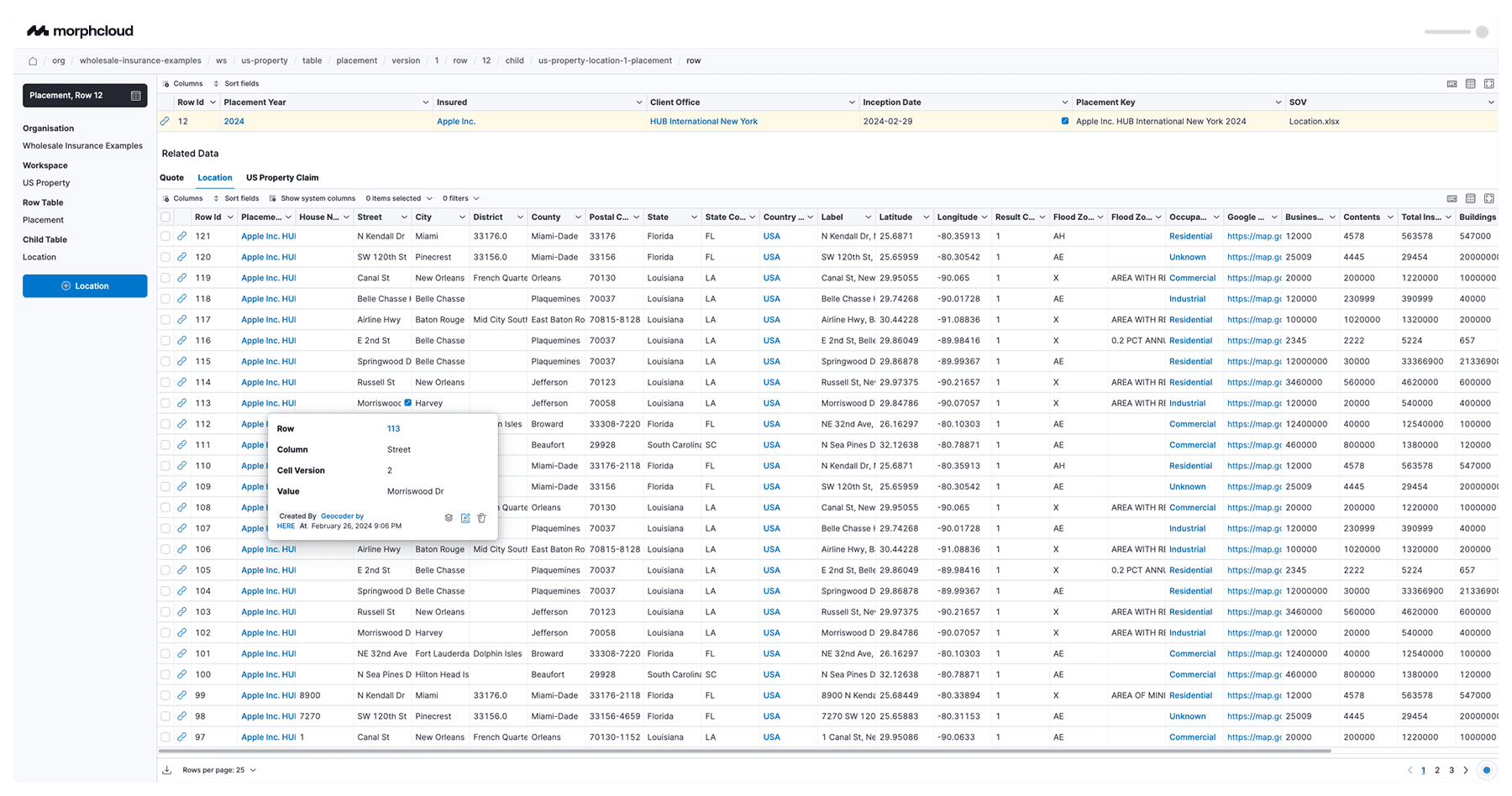The width and height of the screenshot is (1512, 796).
Task: Check the checkbox for row 100
Action: [x=165, y=675]
